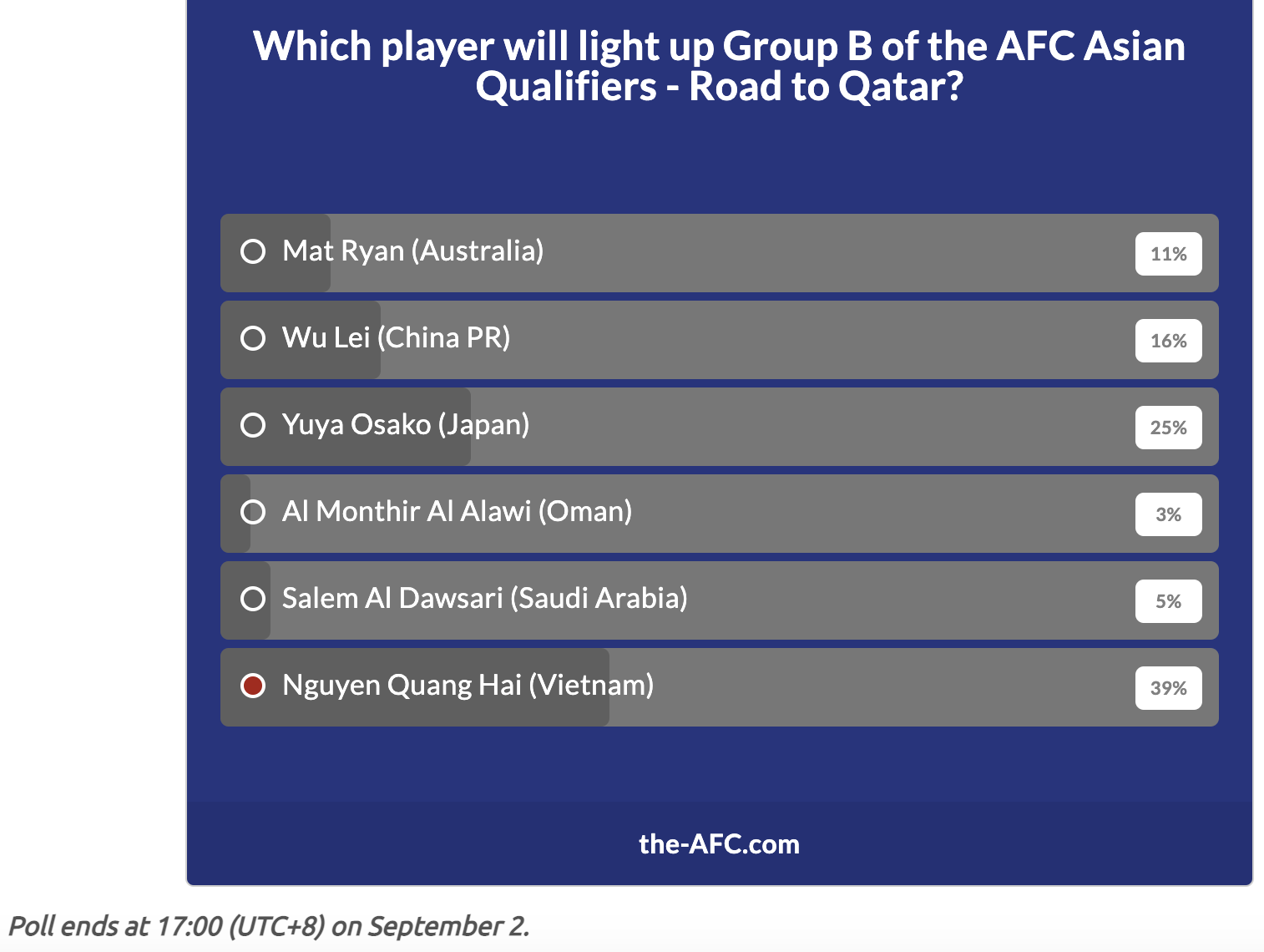This screenshot has width=1264, height=952.
Task: Click the "Poll ends at 17:00" note
Action: pyautogui.click(x=269, y=926)
